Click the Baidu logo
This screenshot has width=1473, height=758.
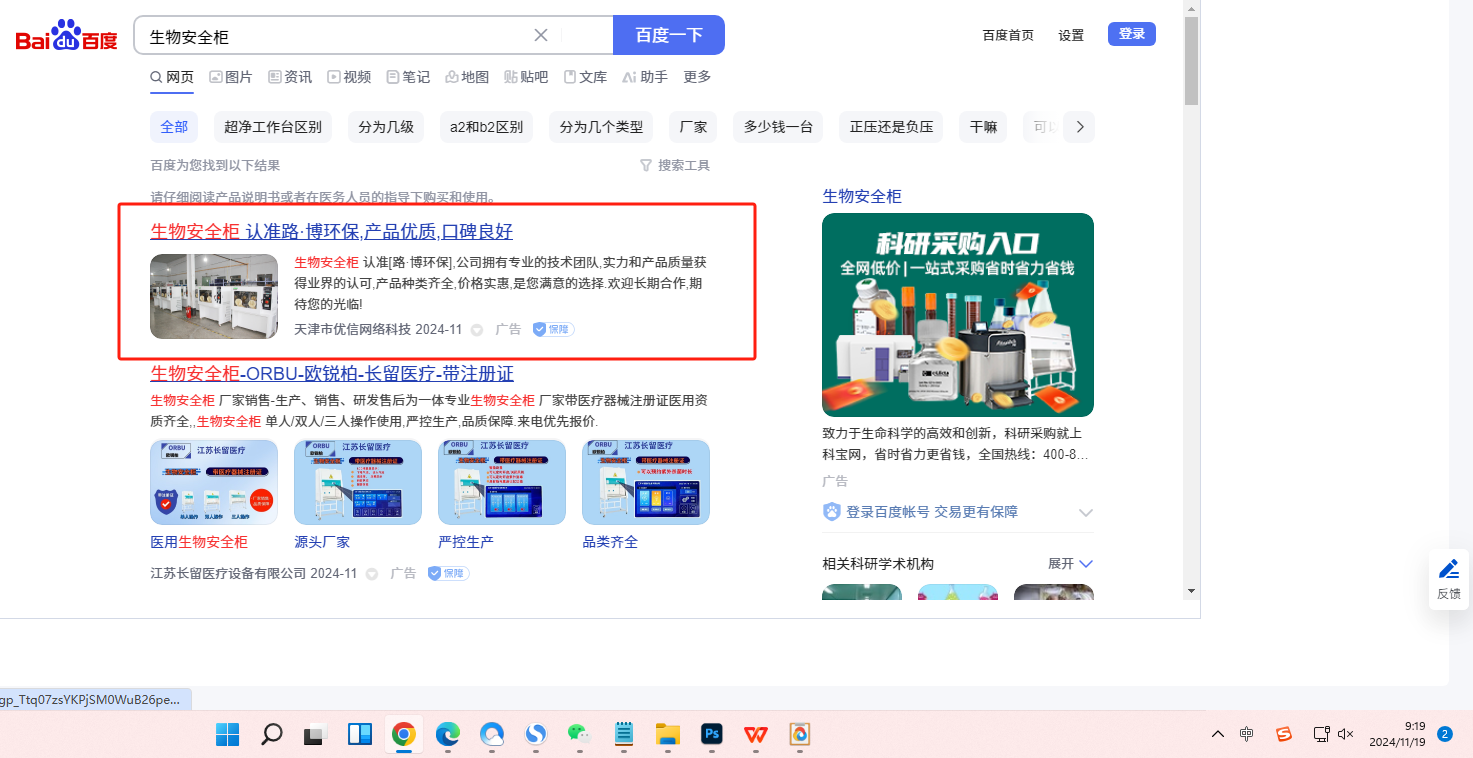66,36
